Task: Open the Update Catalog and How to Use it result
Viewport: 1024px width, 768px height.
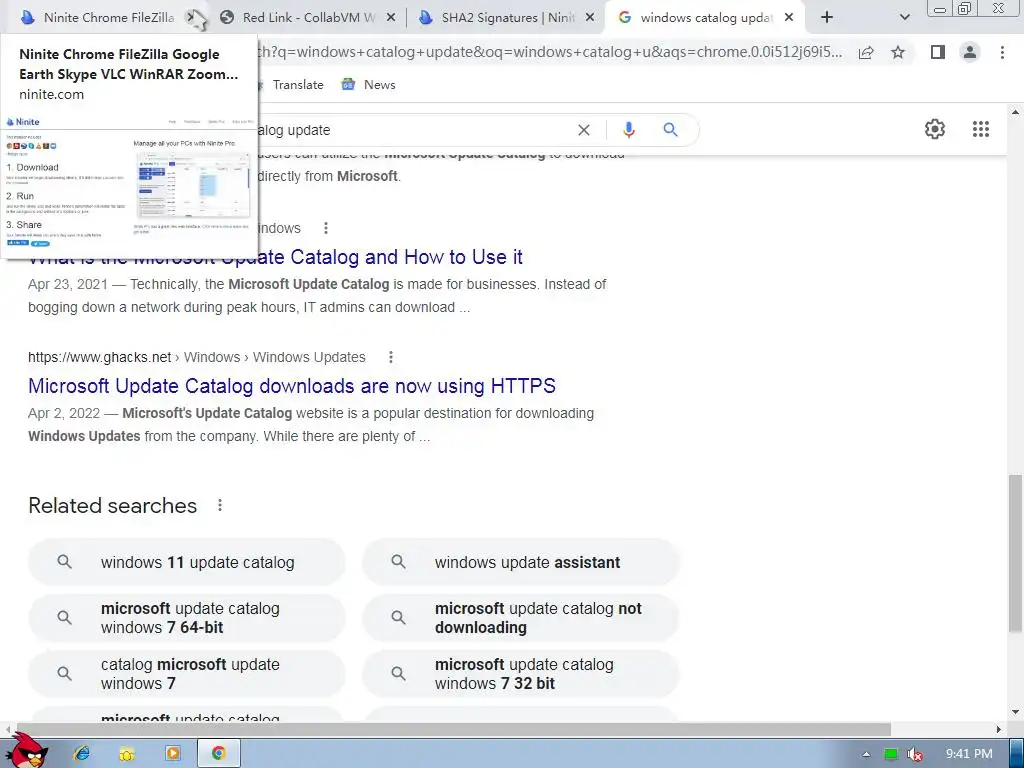Action: (275, 257)
